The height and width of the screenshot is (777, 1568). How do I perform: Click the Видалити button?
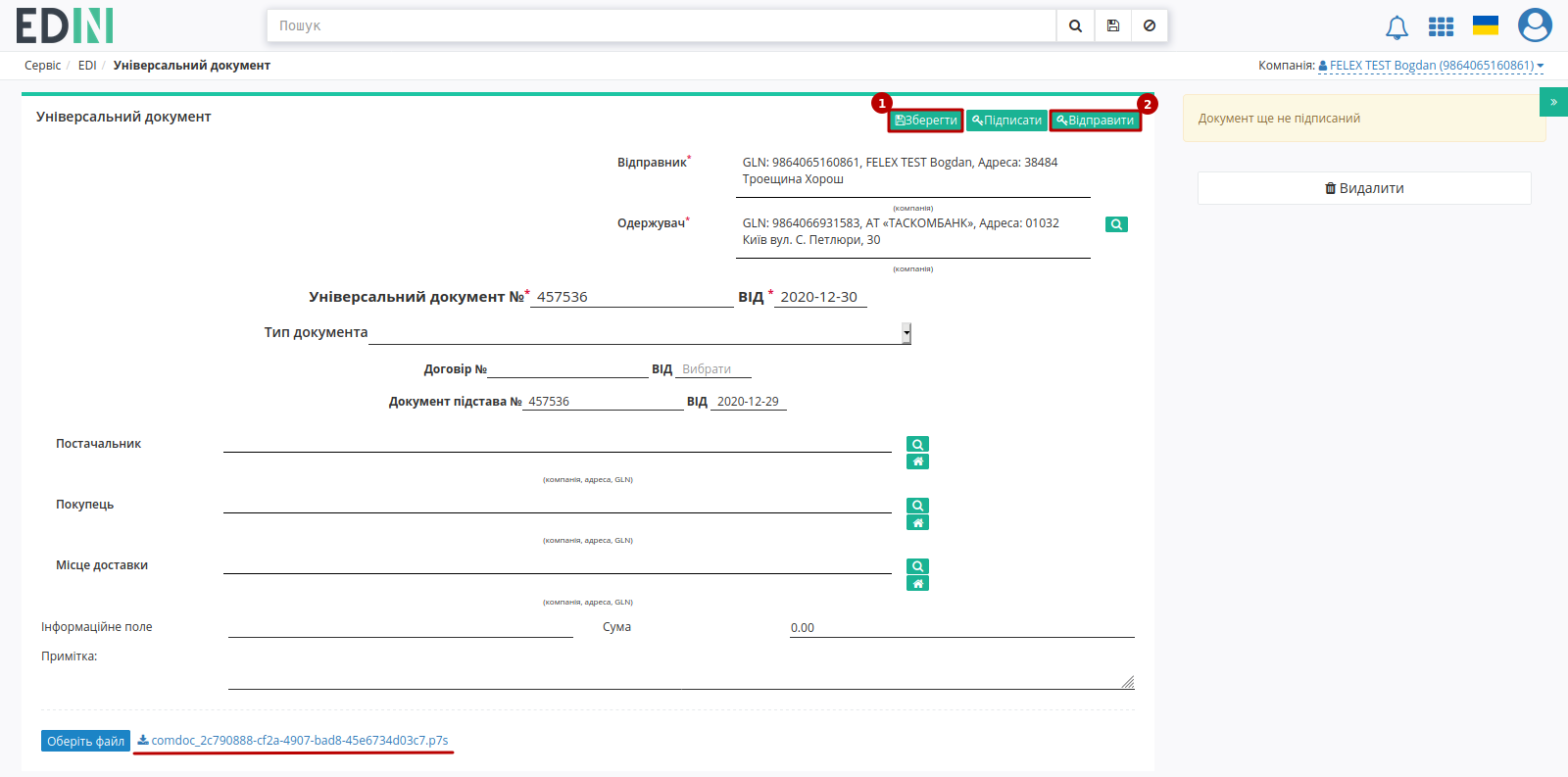(1364, 188)
